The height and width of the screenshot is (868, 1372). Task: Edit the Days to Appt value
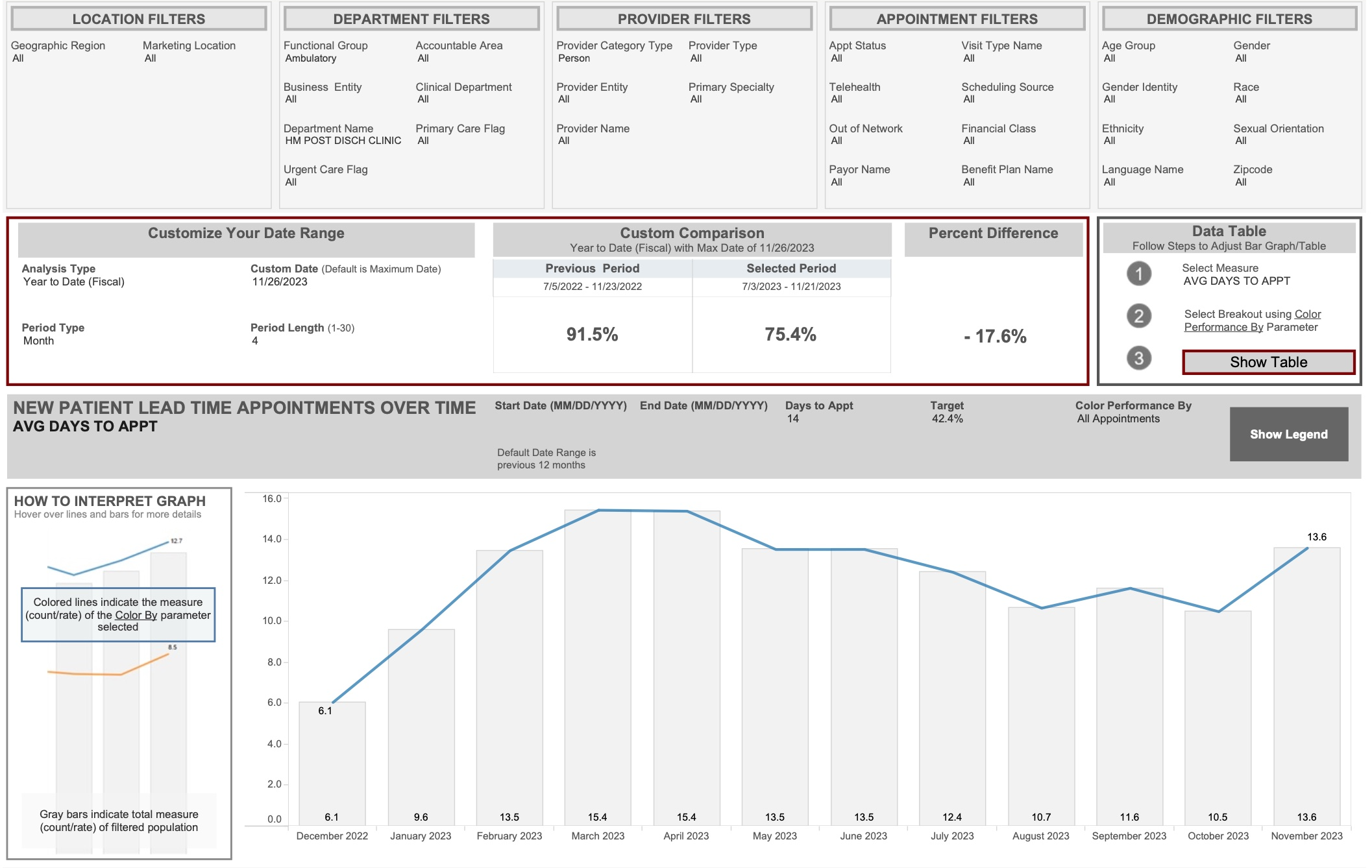coord(792,419)
